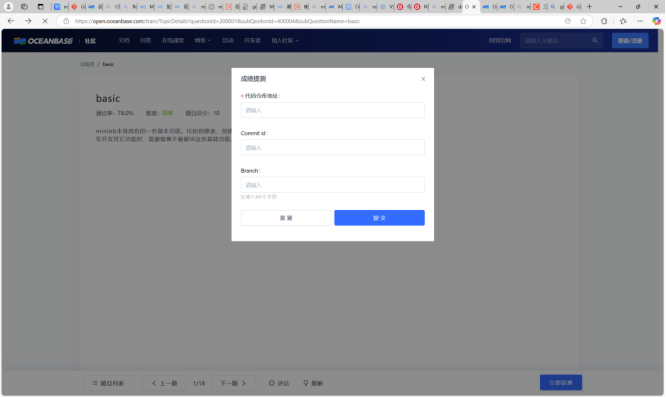Click the 登录/注册 button
The image size is (666, 397).
(x=630, y=41)
